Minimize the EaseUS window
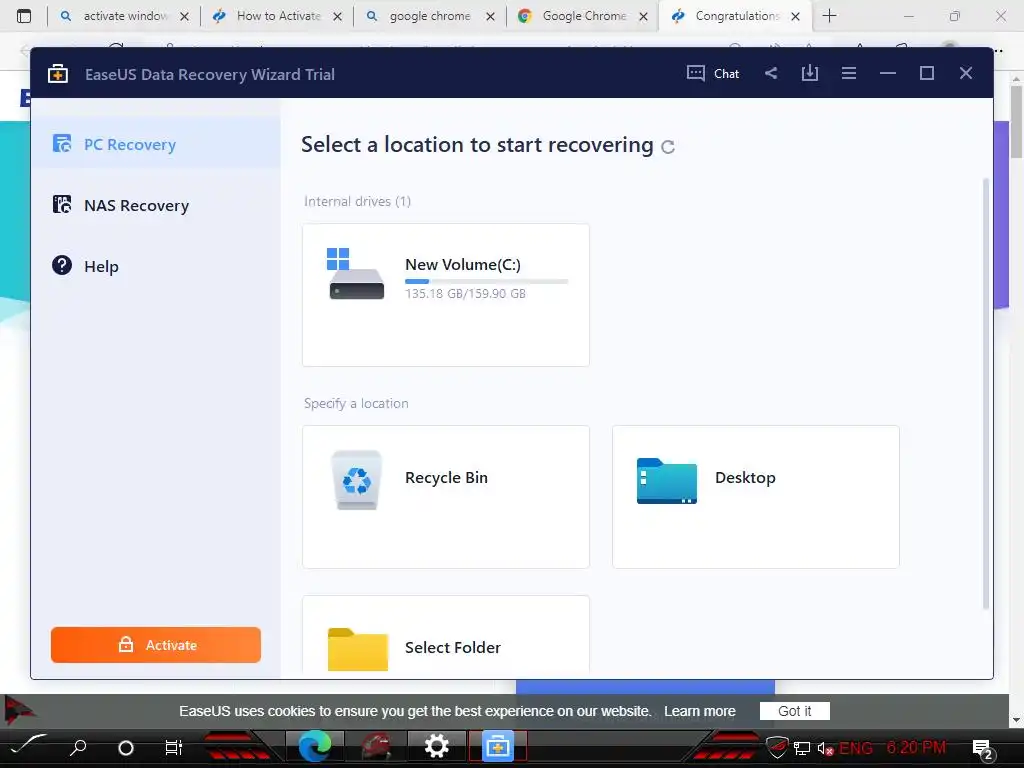 click(888, 73)
